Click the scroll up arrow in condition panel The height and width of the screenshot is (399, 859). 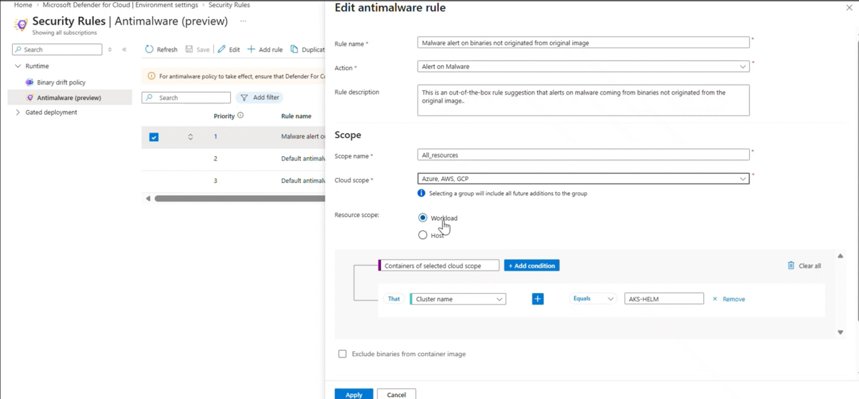click(840, 255)
